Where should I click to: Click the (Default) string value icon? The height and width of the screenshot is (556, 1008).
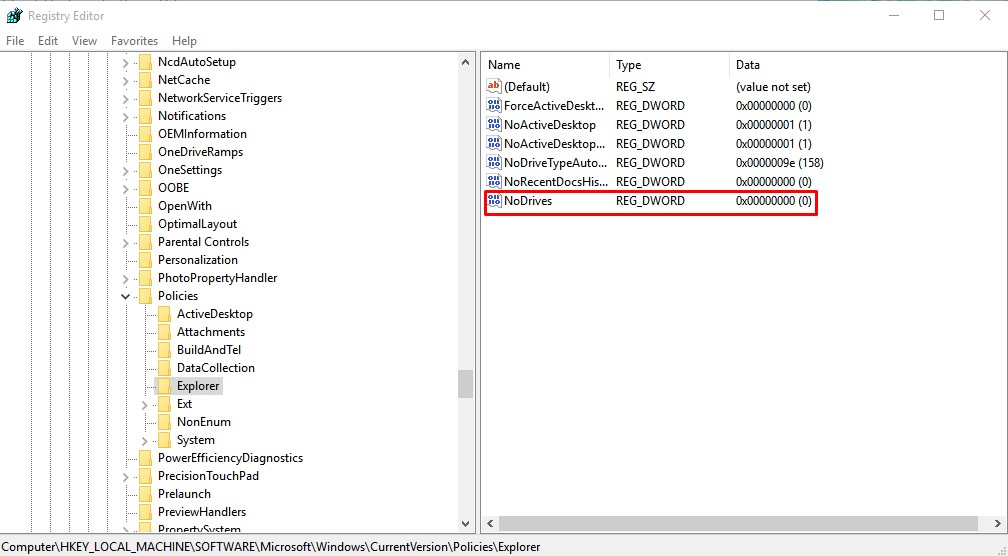[494, 86]
